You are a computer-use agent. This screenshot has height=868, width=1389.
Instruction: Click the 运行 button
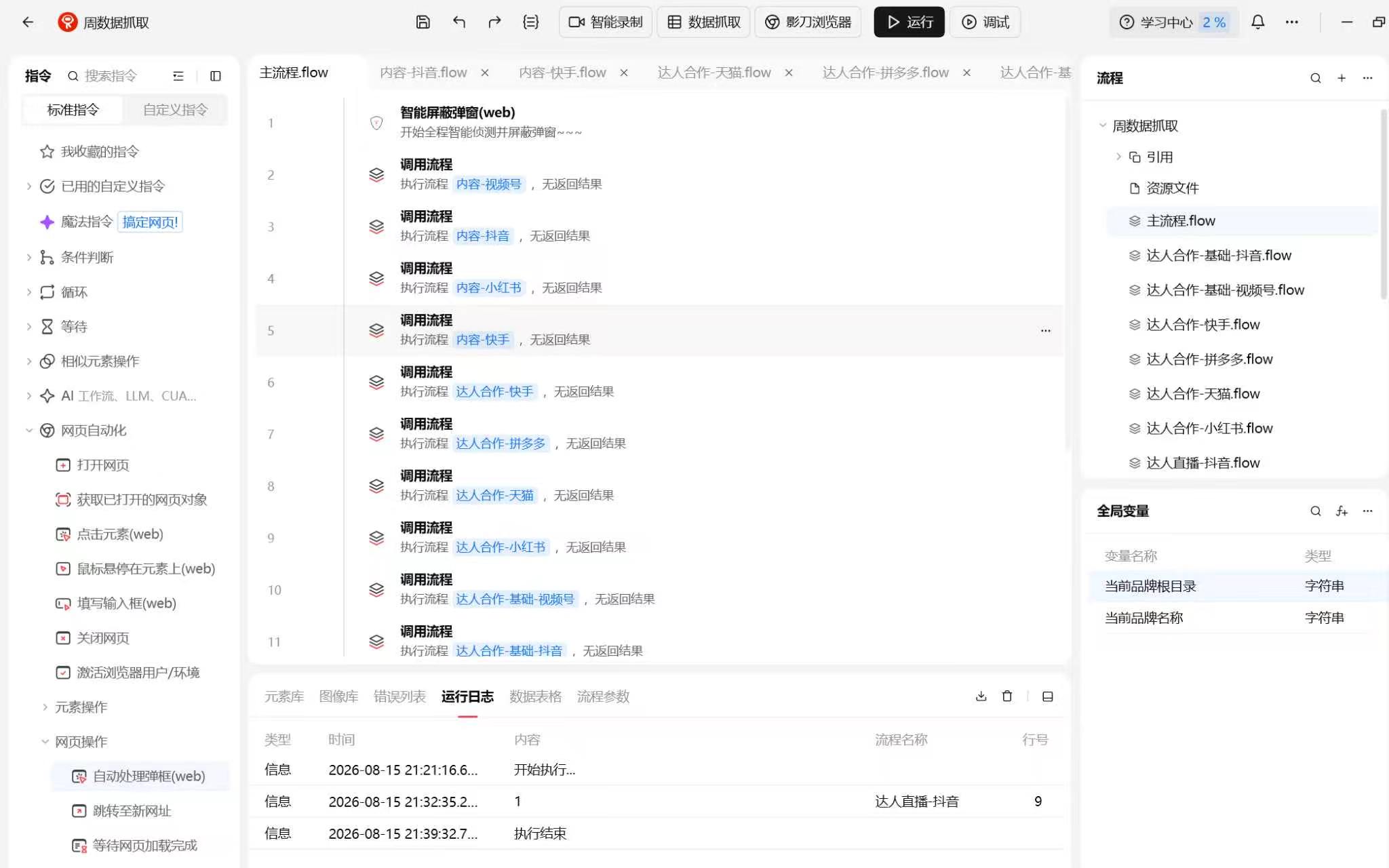tap(909, 22)
